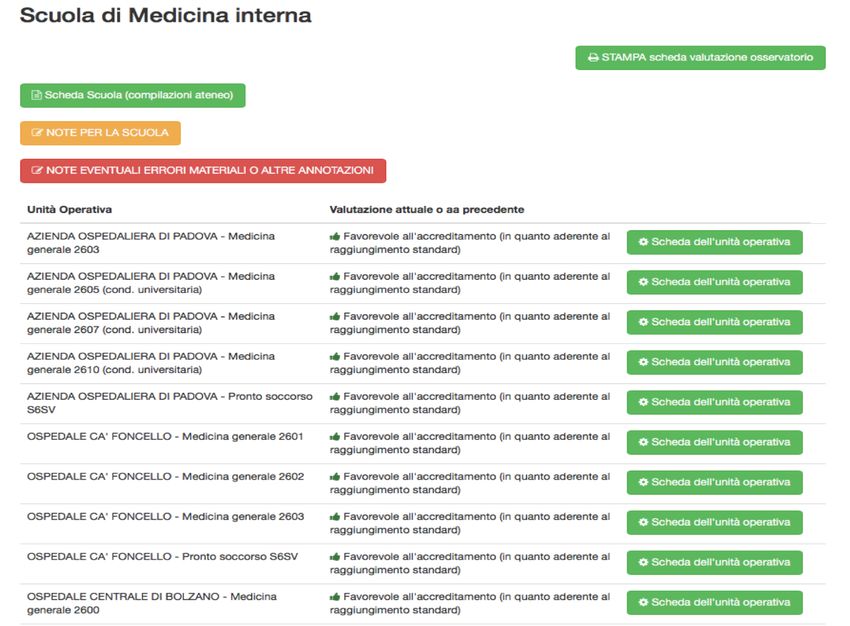Open Scheda Scuola (compilazioni ateneo)

tap(133, 95)
